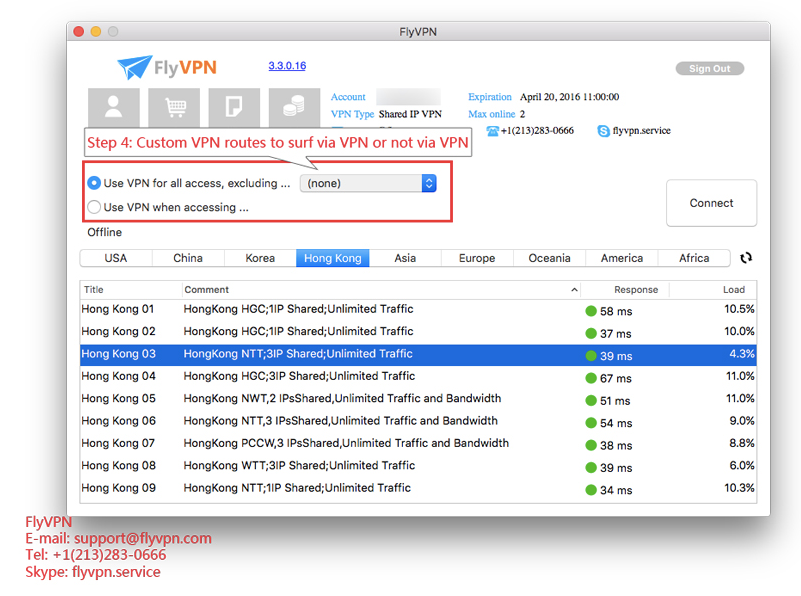Viewport: 801px width, 596px height.
Task: Select the Hong Kong 02 server row
Action: coord(418,332)
